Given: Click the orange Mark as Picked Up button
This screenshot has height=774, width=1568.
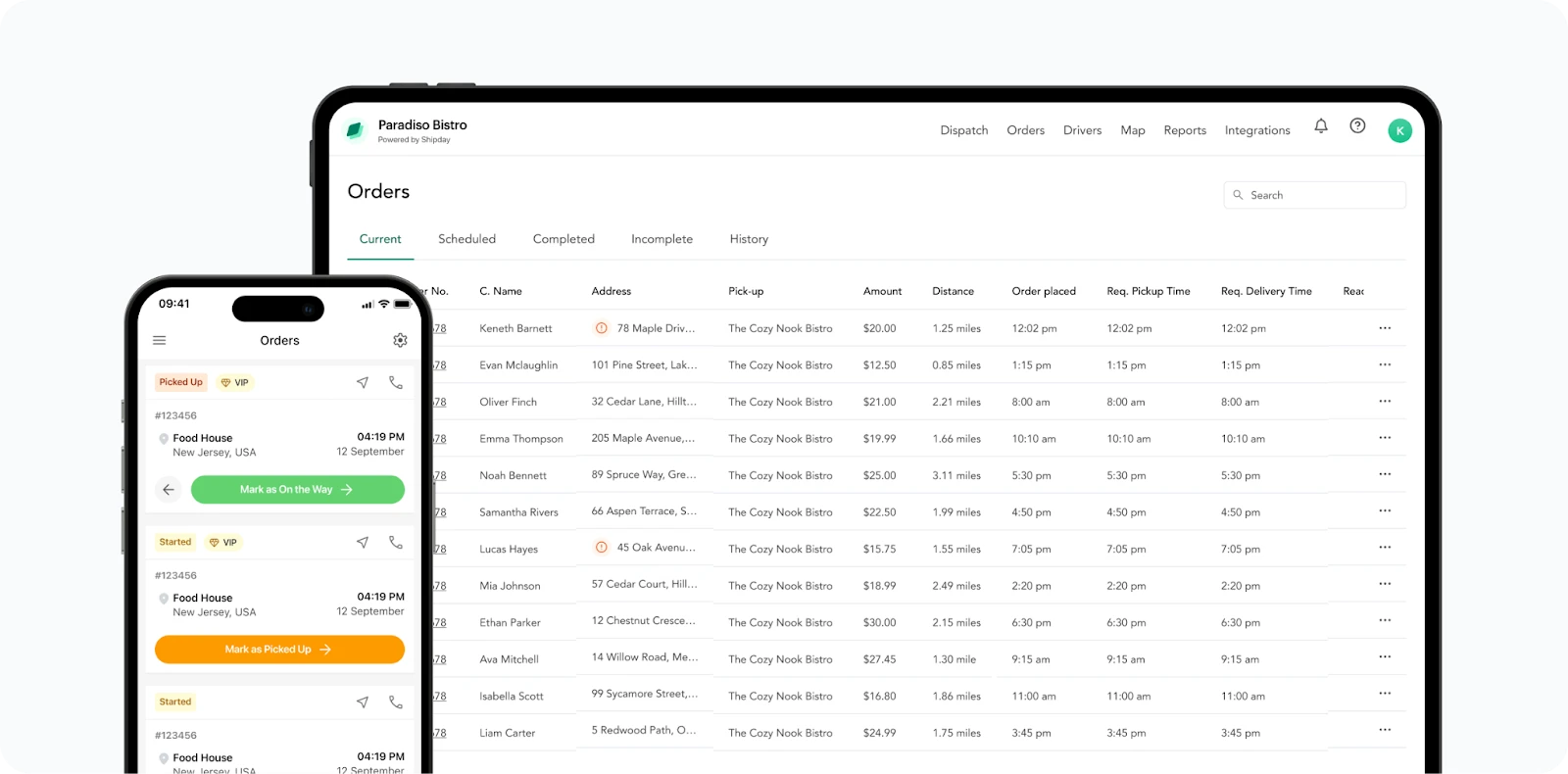Looking at the screenshot, I should (x=279, y=650).
